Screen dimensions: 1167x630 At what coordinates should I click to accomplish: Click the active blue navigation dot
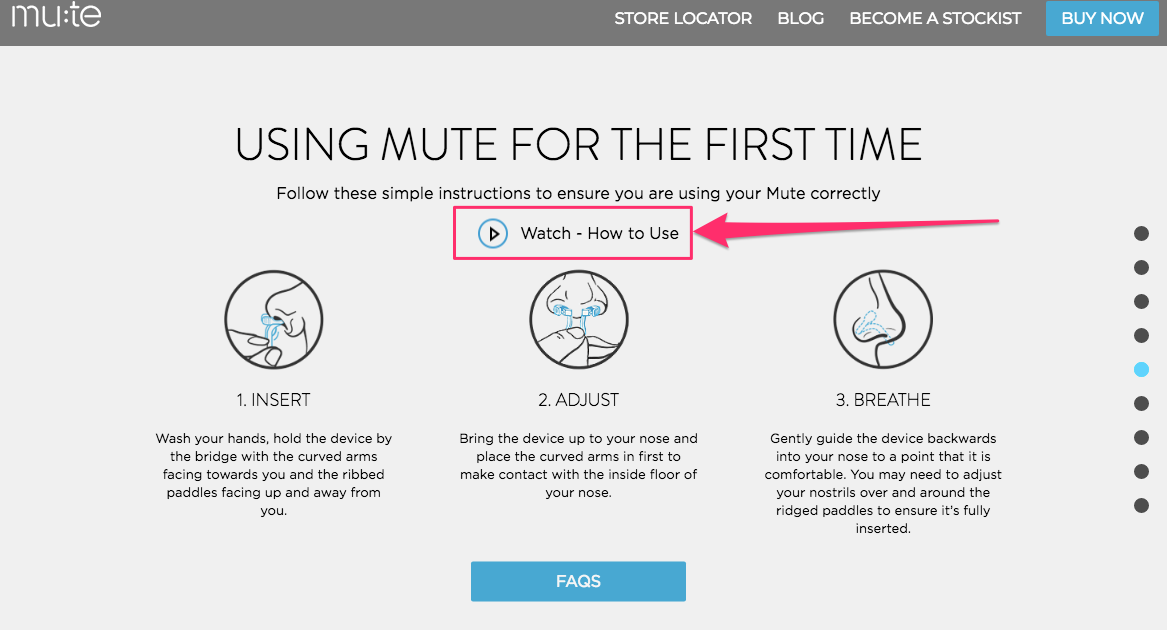tap(1141, 369)
